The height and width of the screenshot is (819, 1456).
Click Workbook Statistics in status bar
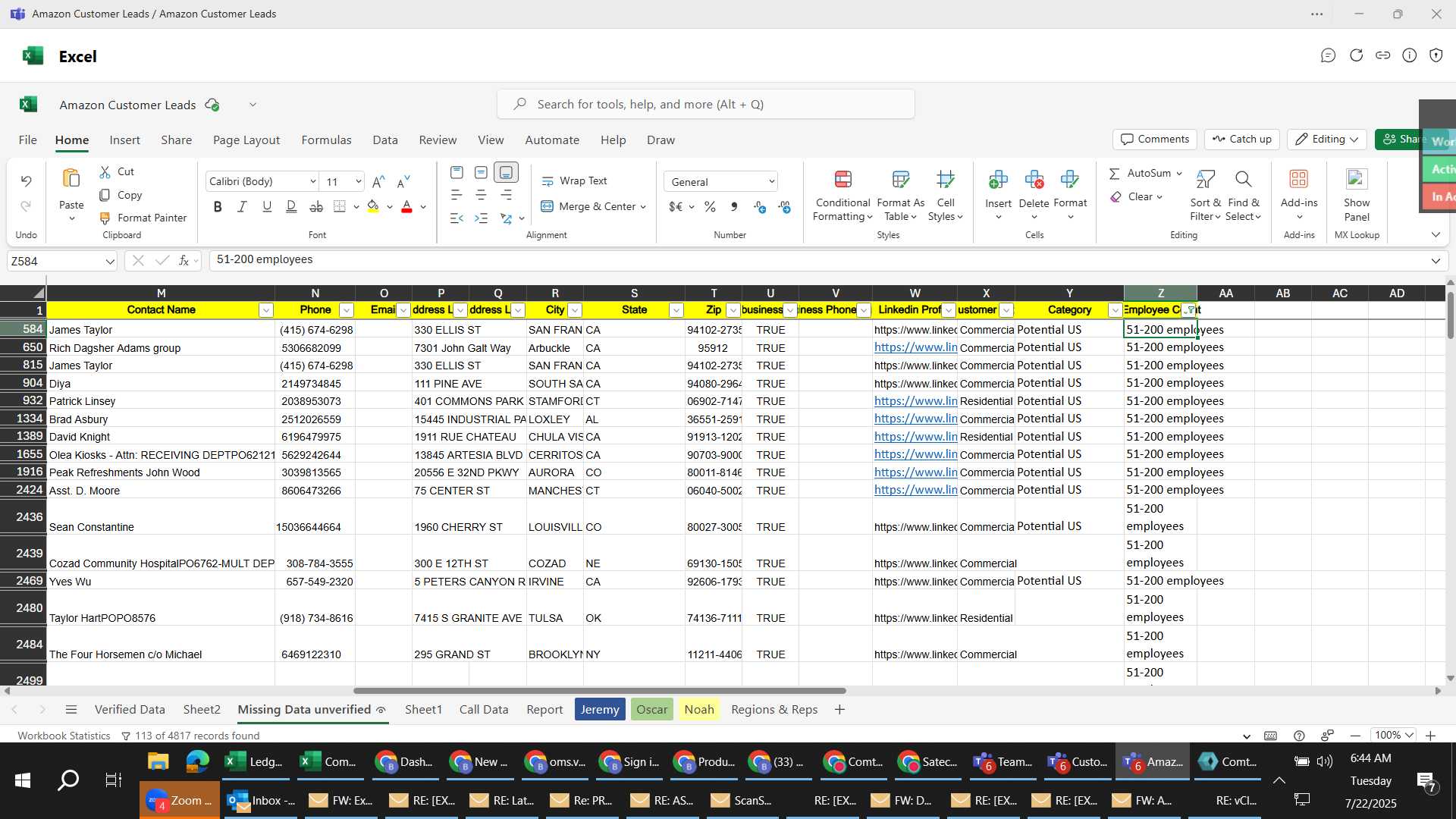click(64, 736)
